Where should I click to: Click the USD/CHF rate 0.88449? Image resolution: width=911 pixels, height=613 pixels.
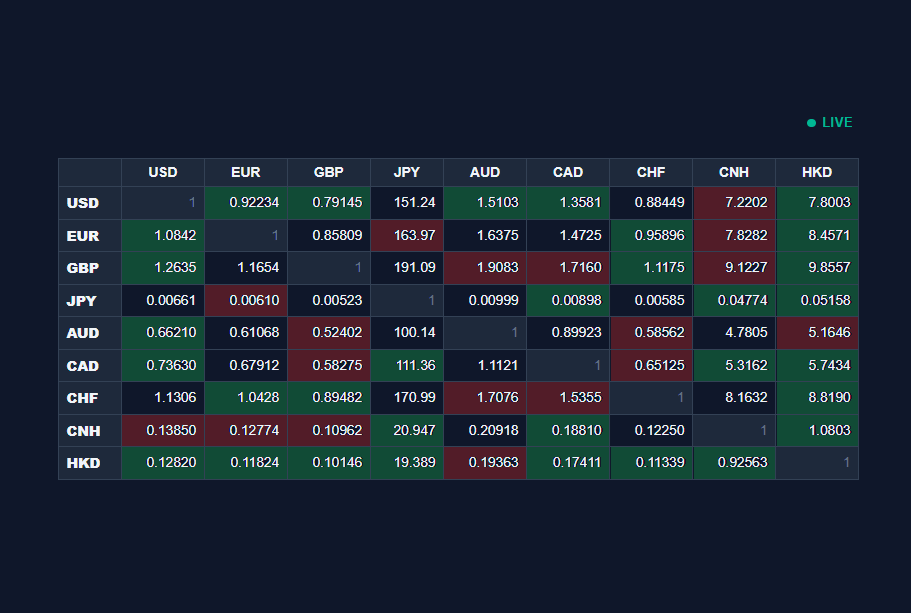651,203
